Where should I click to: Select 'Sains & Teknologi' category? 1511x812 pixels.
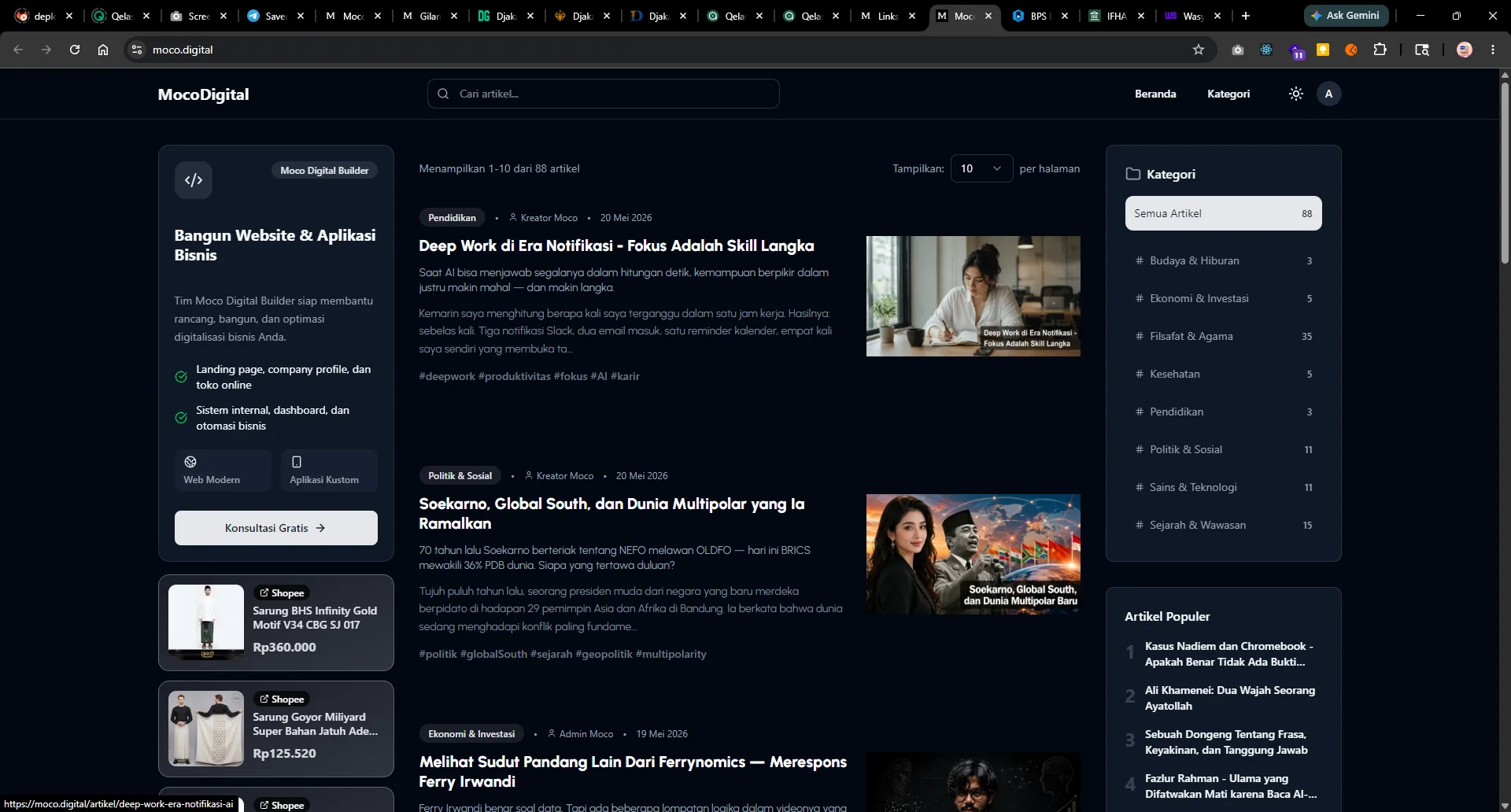coord(1223,487)
